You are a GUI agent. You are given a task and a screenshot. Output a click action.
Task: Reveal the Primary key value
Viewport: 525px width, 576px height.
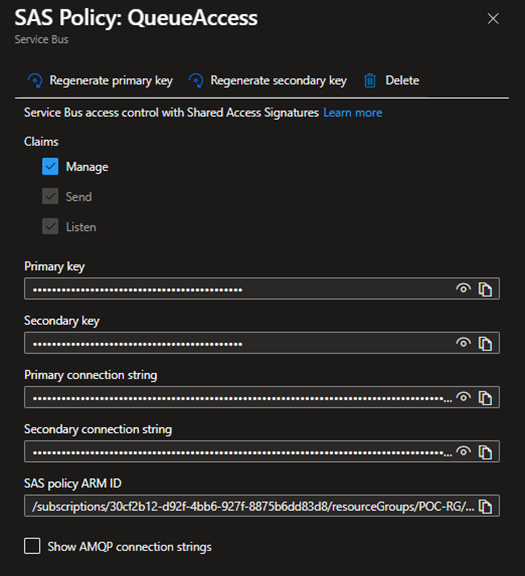(x=463, y=289)
